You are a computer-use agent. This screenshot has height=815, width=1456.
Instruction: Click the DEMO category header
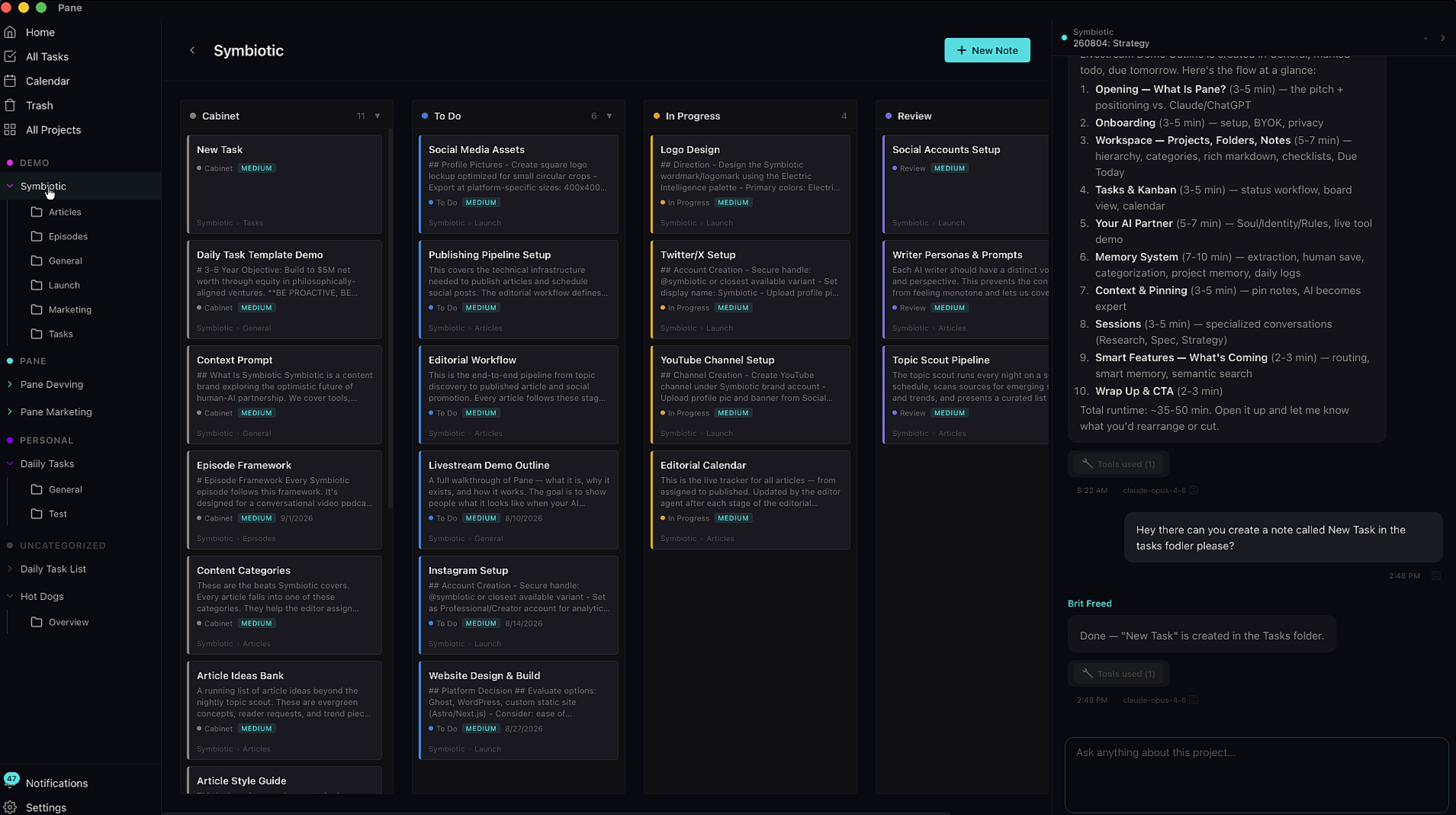pyautogui.click(x=34, y=163)
